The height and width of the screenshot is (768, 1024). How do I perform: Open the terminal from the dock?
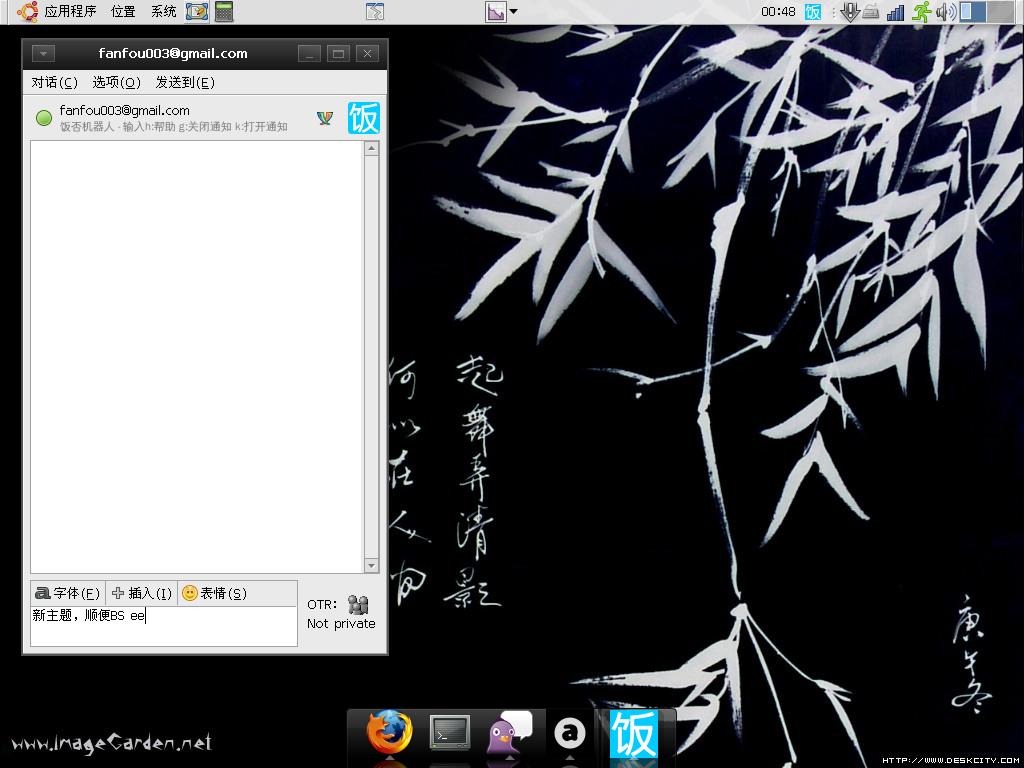449,733
